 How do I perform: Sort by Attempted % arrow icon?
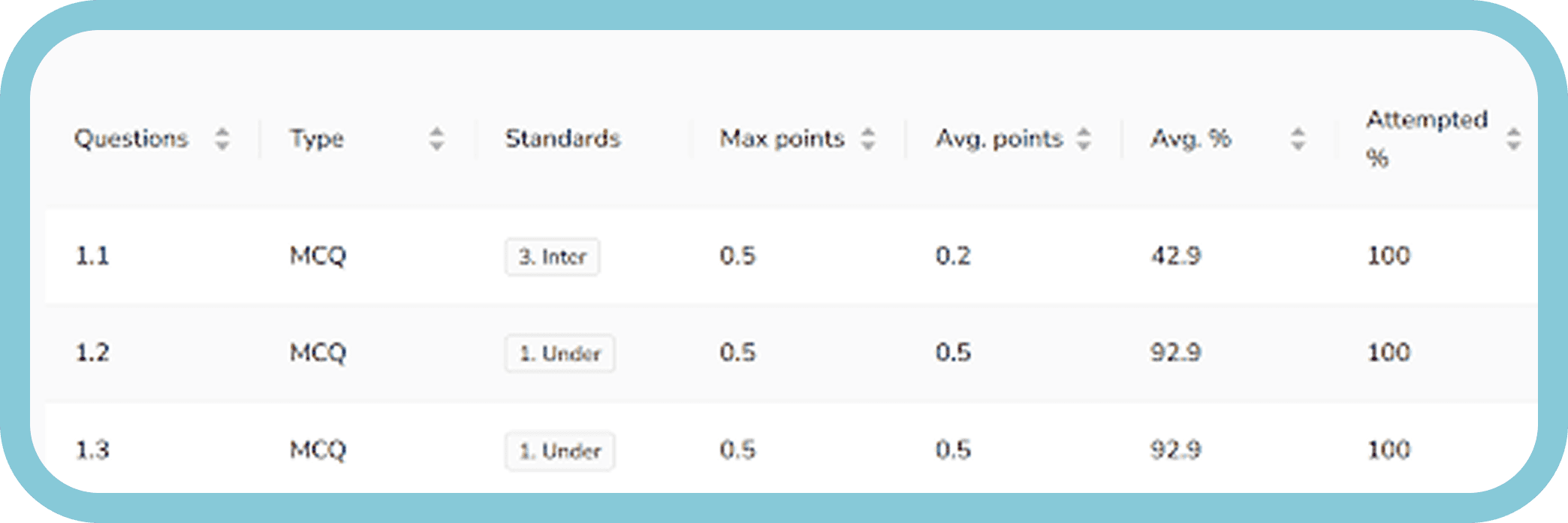click(x=1513, y=138)
